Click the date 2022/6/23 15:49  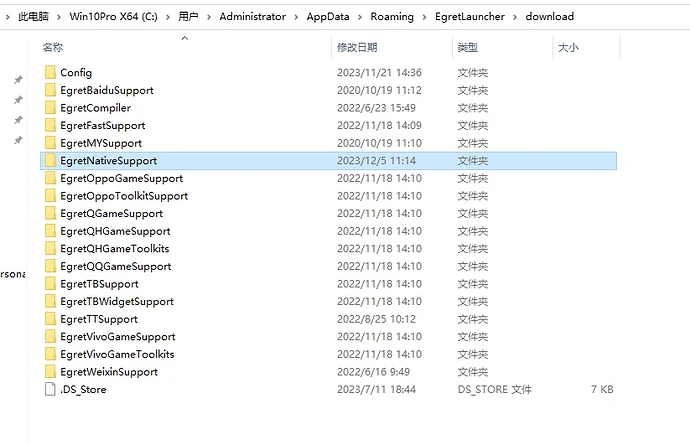[x=376, y=108]
